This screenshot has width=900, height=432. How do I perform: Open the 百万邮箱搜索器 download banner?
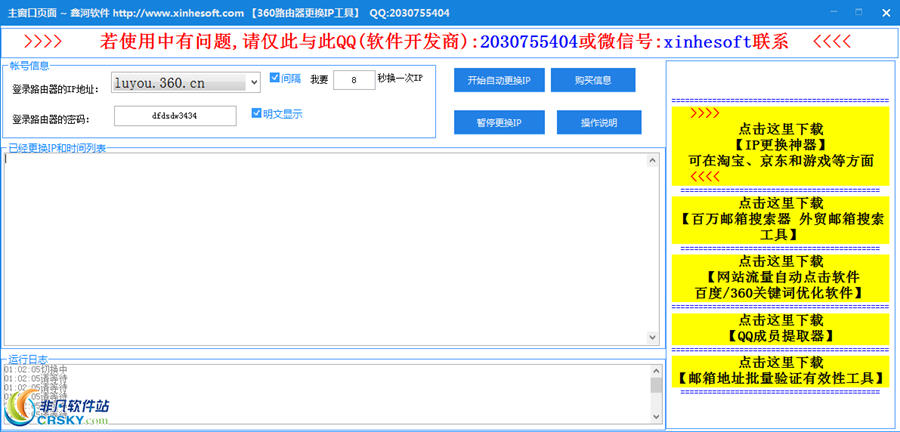pos(781,219)
